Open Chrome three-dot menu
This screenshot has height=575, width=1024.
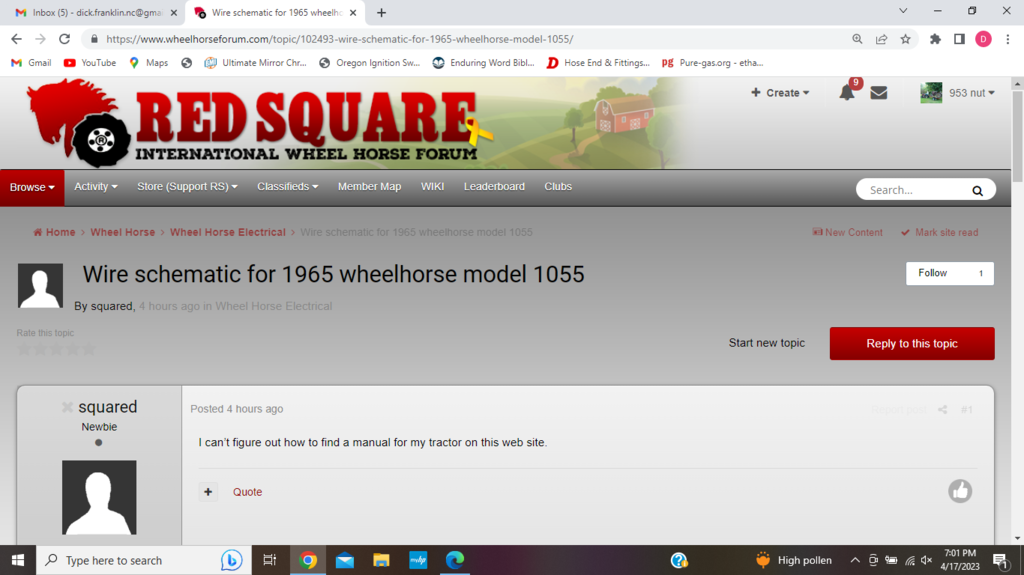(1008, 39)
